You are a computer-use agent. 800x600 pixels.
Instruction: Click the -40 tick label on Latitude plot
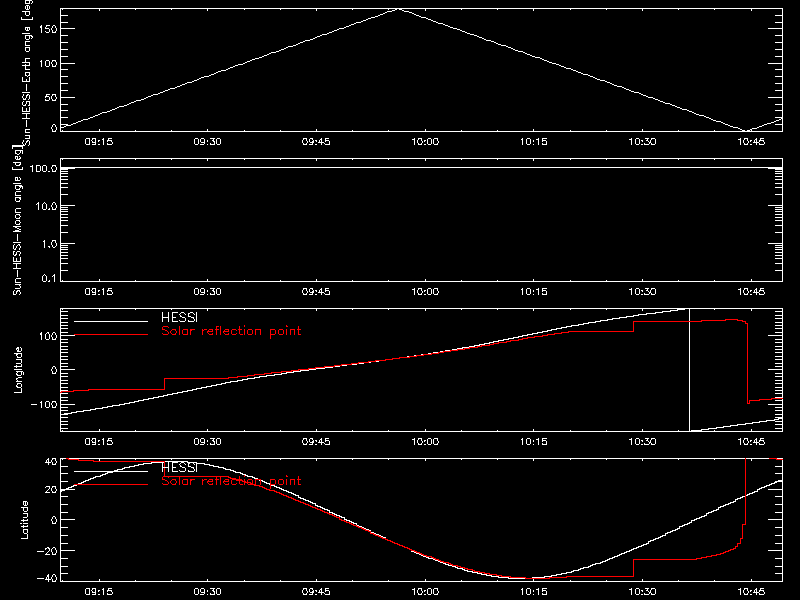pos(47,578)
